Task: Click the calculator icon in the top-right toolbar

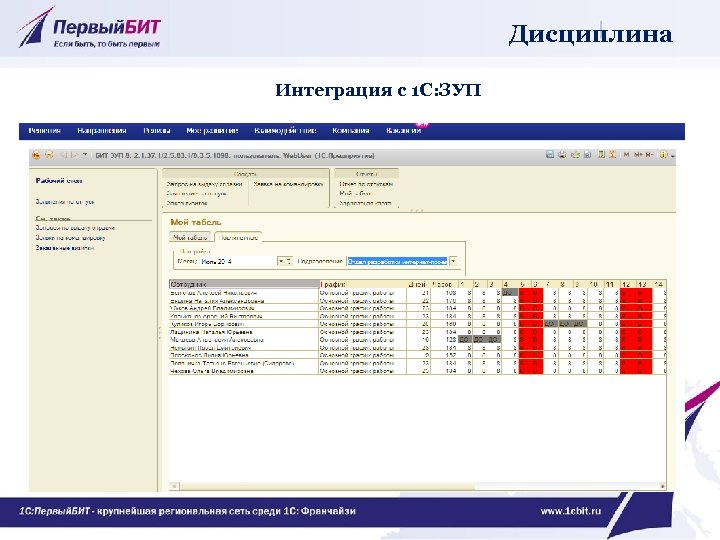Action: (601, 155)
